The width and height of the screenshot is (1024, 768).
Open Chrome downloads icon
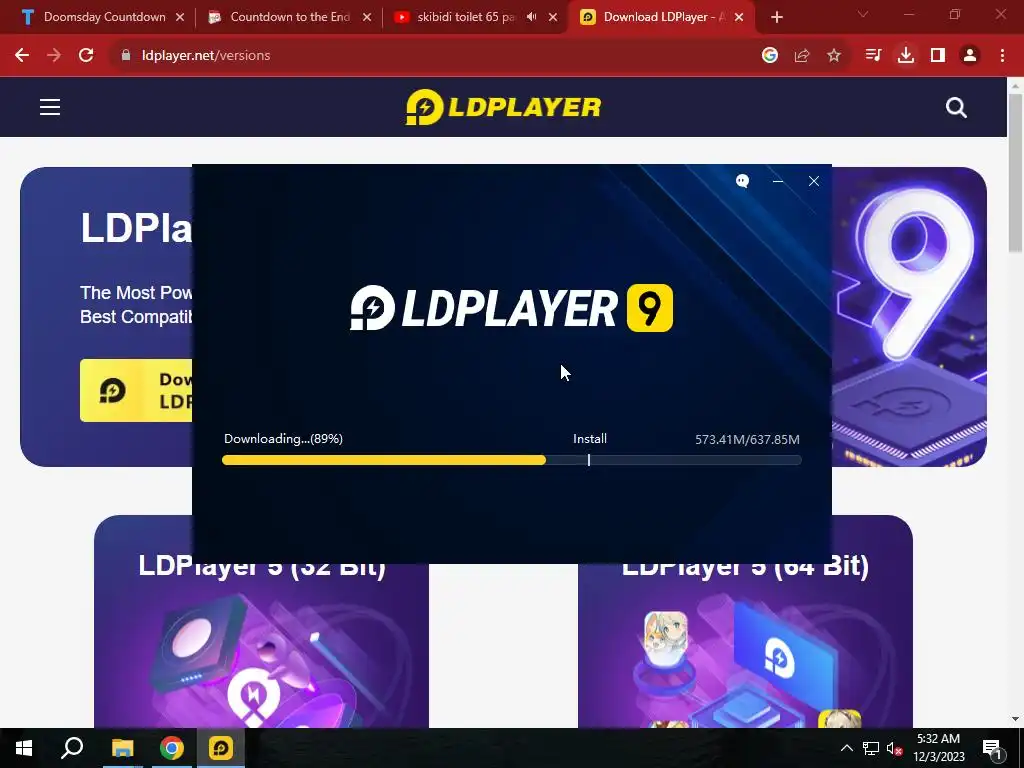[906, 56]
